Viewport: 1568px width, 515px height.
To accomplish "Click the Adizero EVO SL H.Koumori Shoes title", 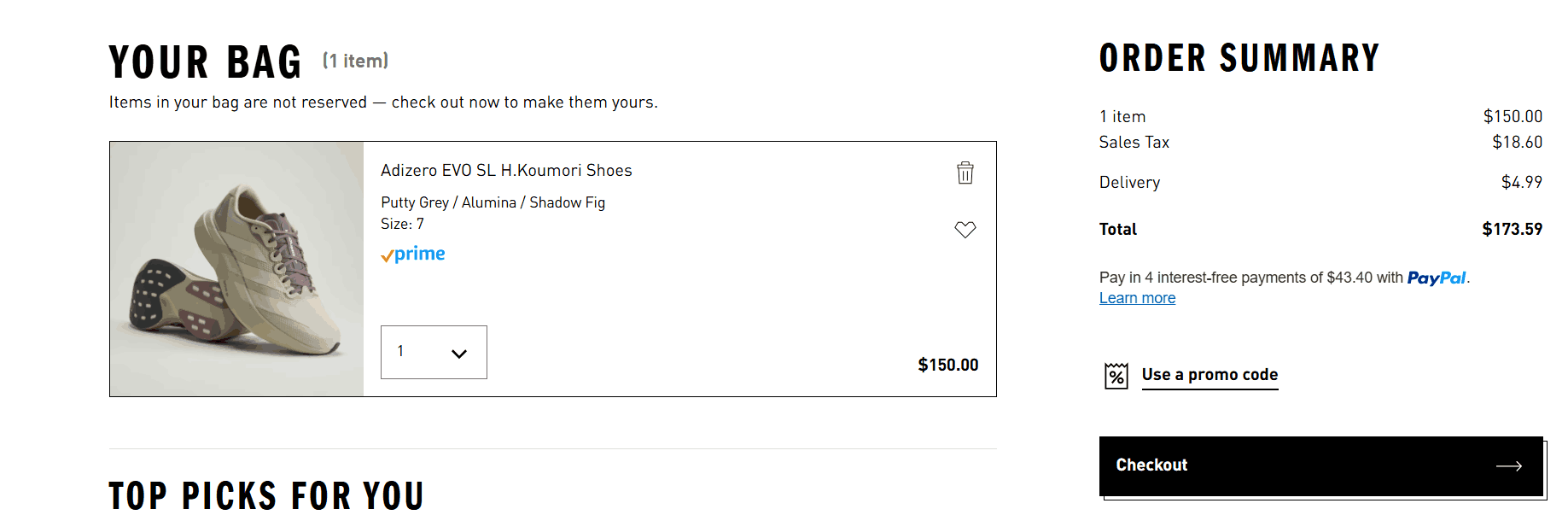I will click(506, 171).
